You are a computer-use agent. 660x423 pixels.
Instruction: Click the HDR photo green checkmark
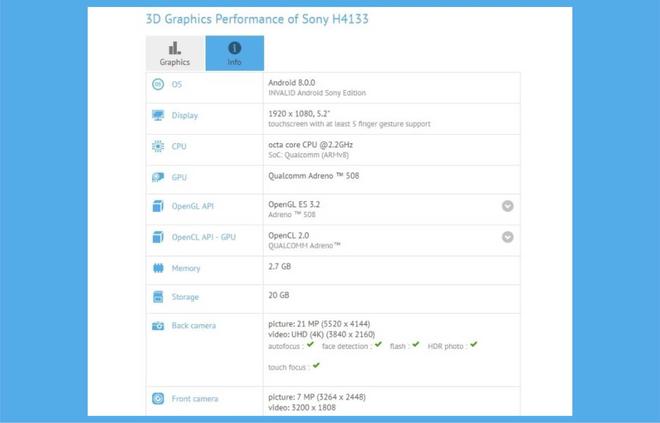(x=474, y=345)
